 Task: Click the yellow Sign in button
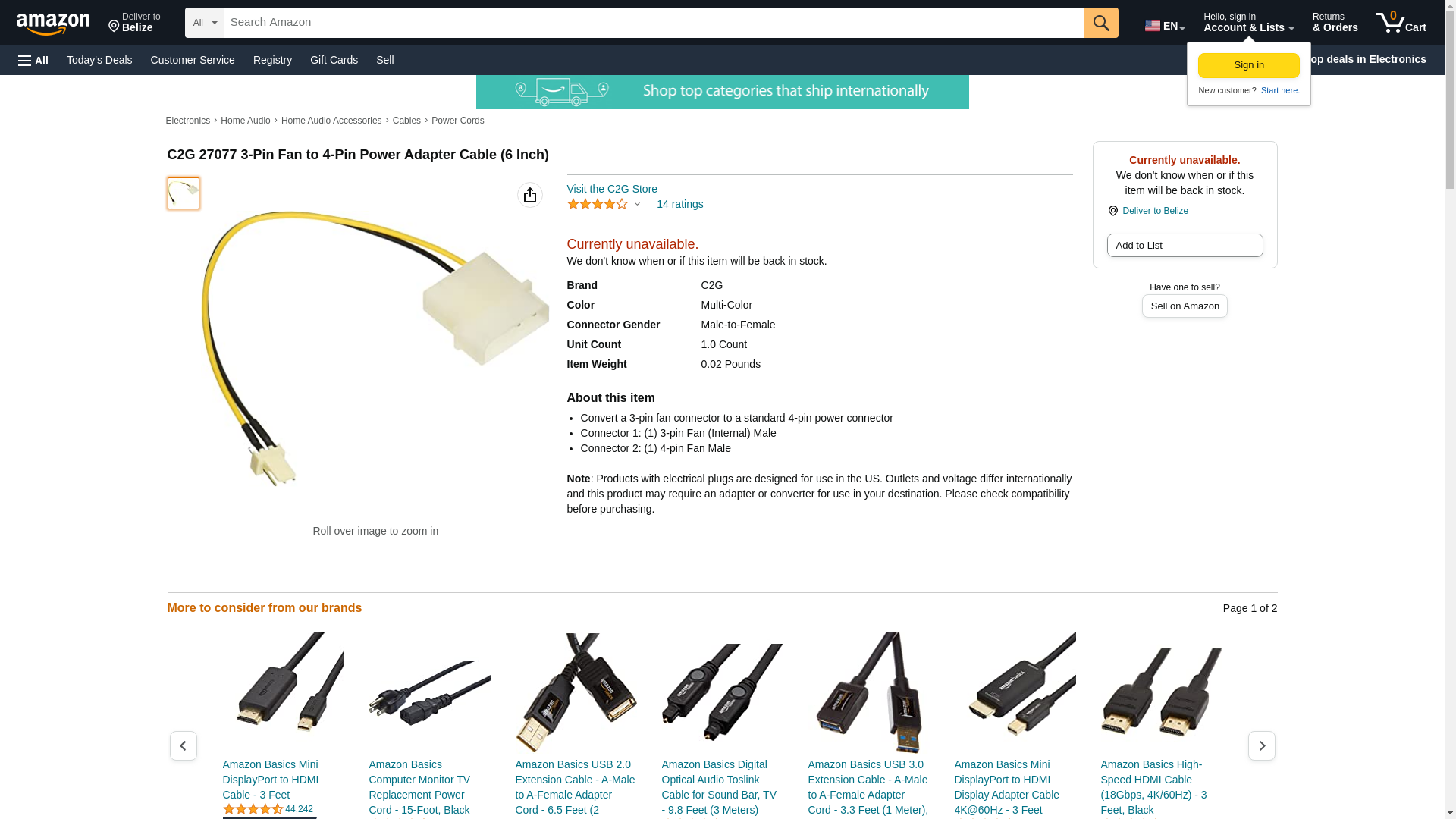coord(1248,65)
